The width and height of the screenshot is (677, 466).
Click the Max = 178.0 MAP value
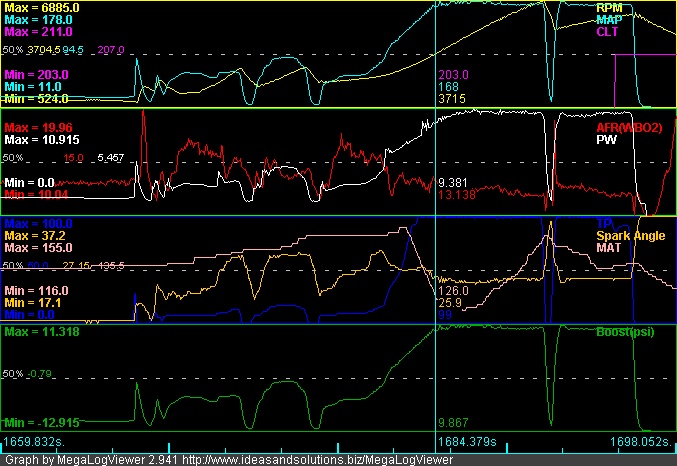click(38, 20)
